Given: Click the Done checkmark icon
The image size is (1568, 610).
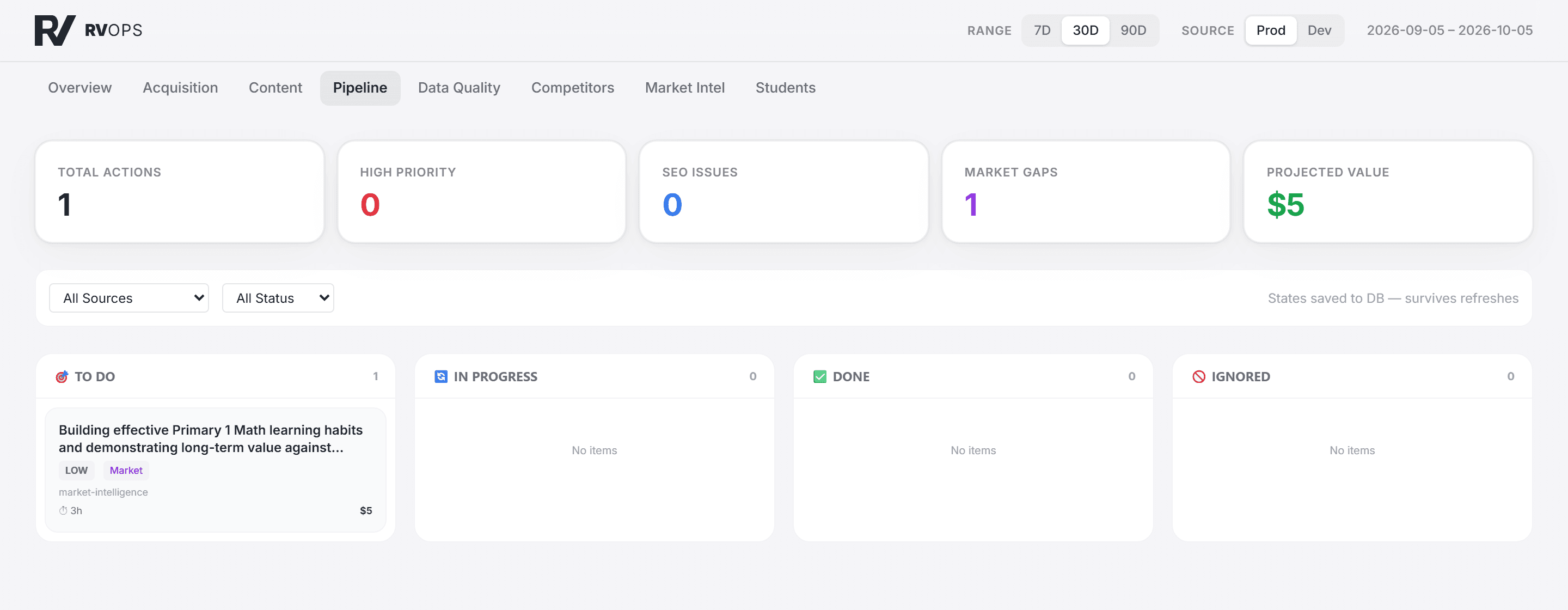Looking at the screenshot, I should 820,377.
